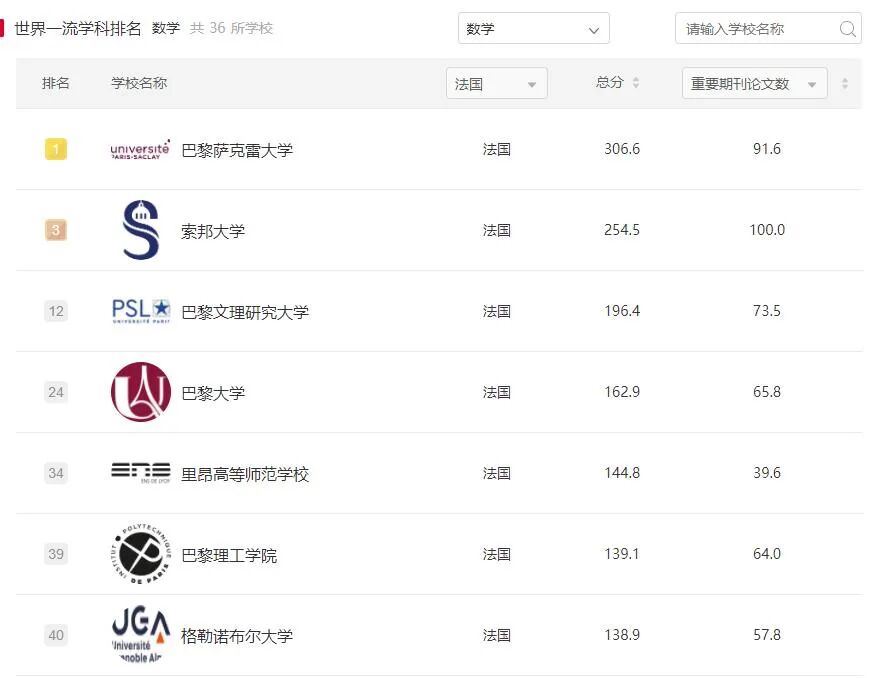Click the PSL star logo
The height and width of the screenshot is (678, 878).
click(139, 311)
